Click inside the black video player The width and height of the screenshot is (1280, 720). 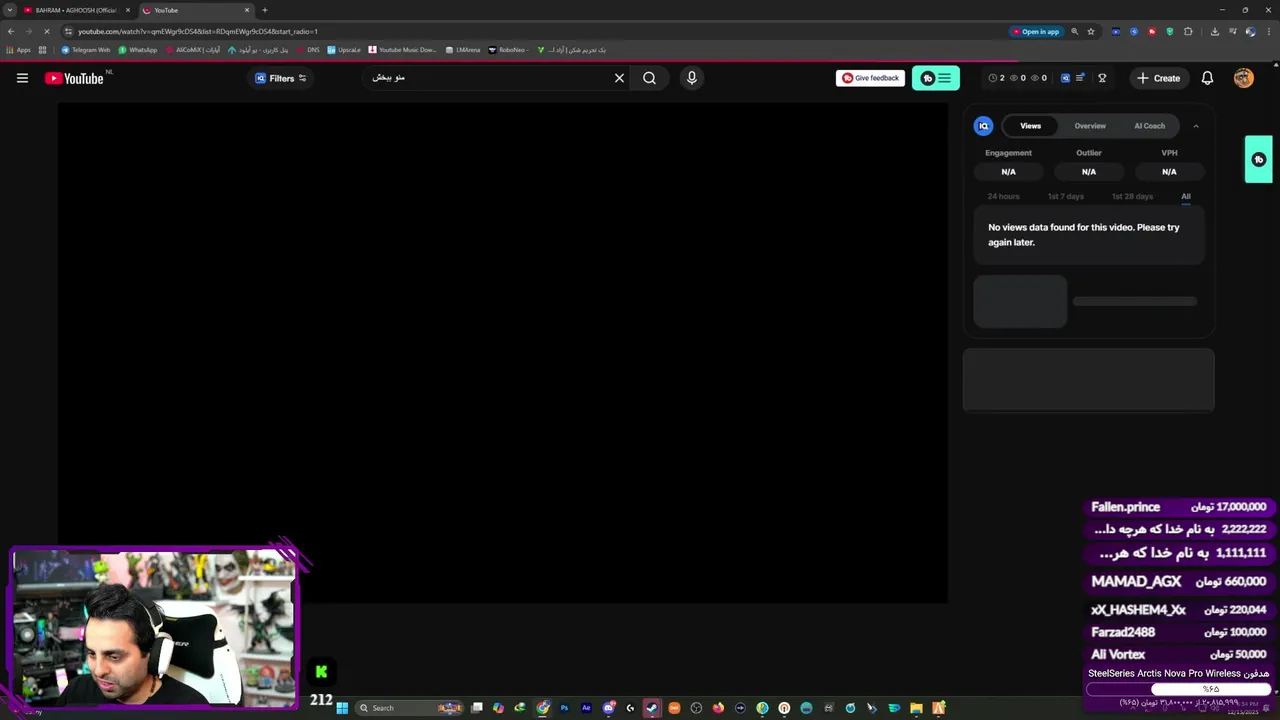(x=503, y=352)
